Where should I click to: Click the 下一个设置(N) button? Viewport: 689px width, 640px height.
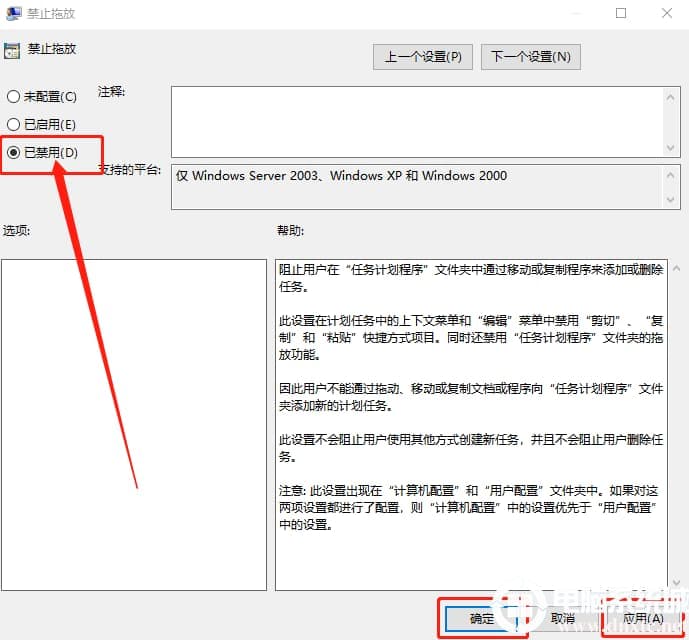(x=531, y=57)
